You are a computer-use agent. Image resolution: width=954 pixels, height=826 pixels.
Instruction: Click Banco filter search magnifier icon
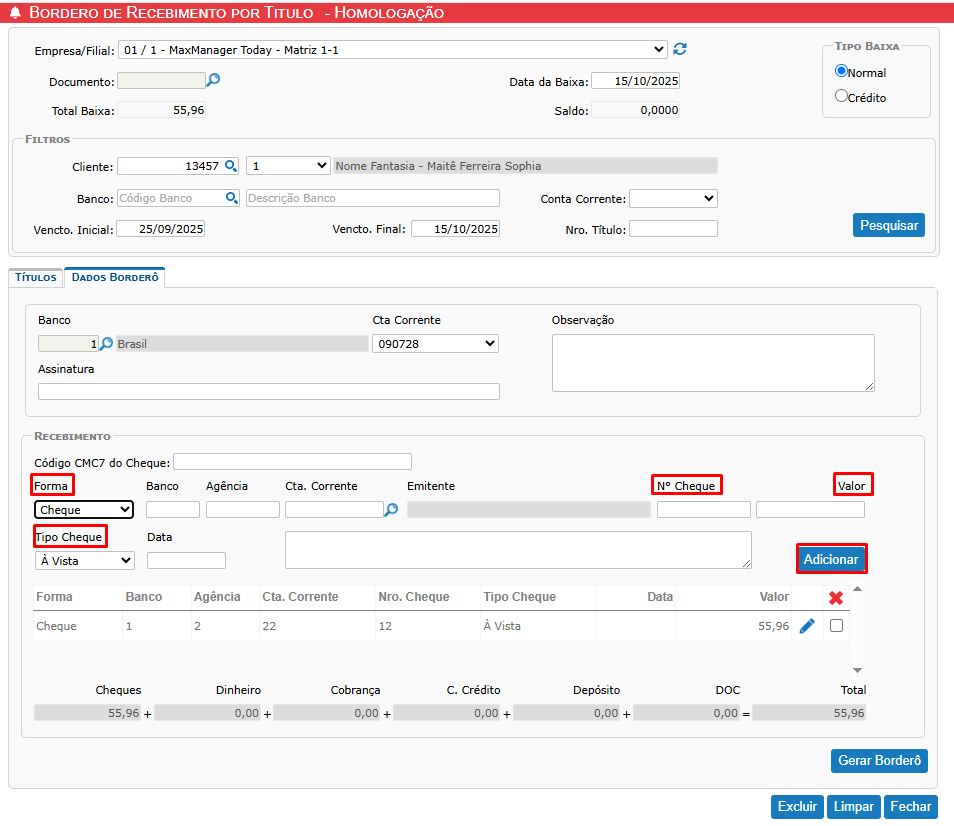point(232,198)
